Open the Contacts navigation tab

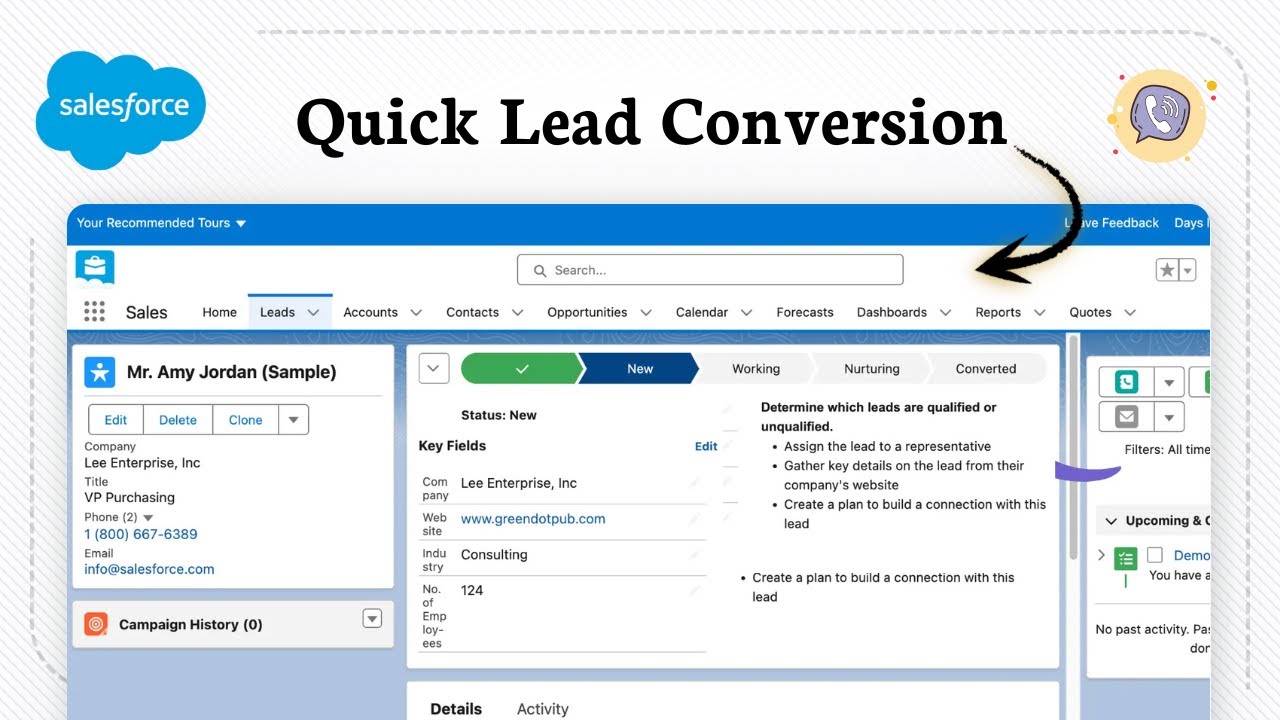coord(472,312)
